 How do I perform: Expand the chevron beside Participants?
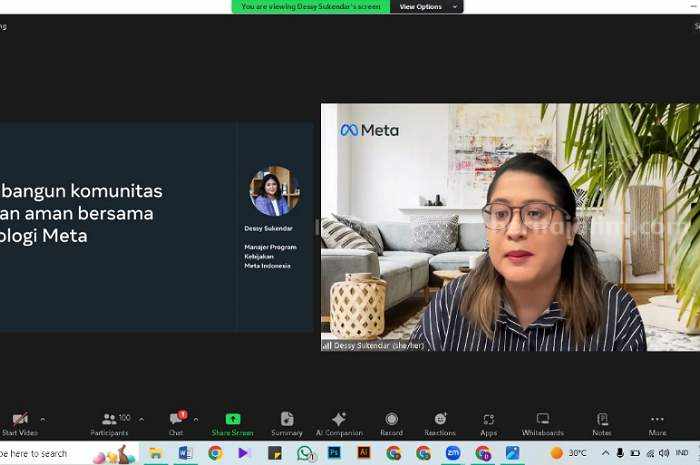(142, 419)
